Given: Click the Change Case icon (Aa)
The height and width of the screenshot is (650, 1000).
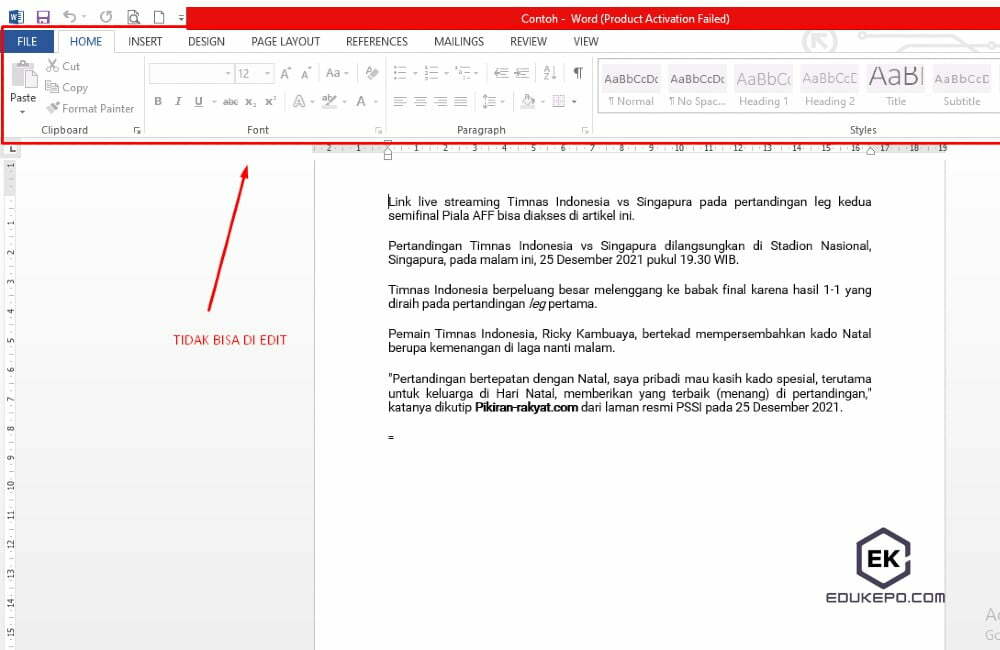Looking at the screenshot, I should [334, 72].
